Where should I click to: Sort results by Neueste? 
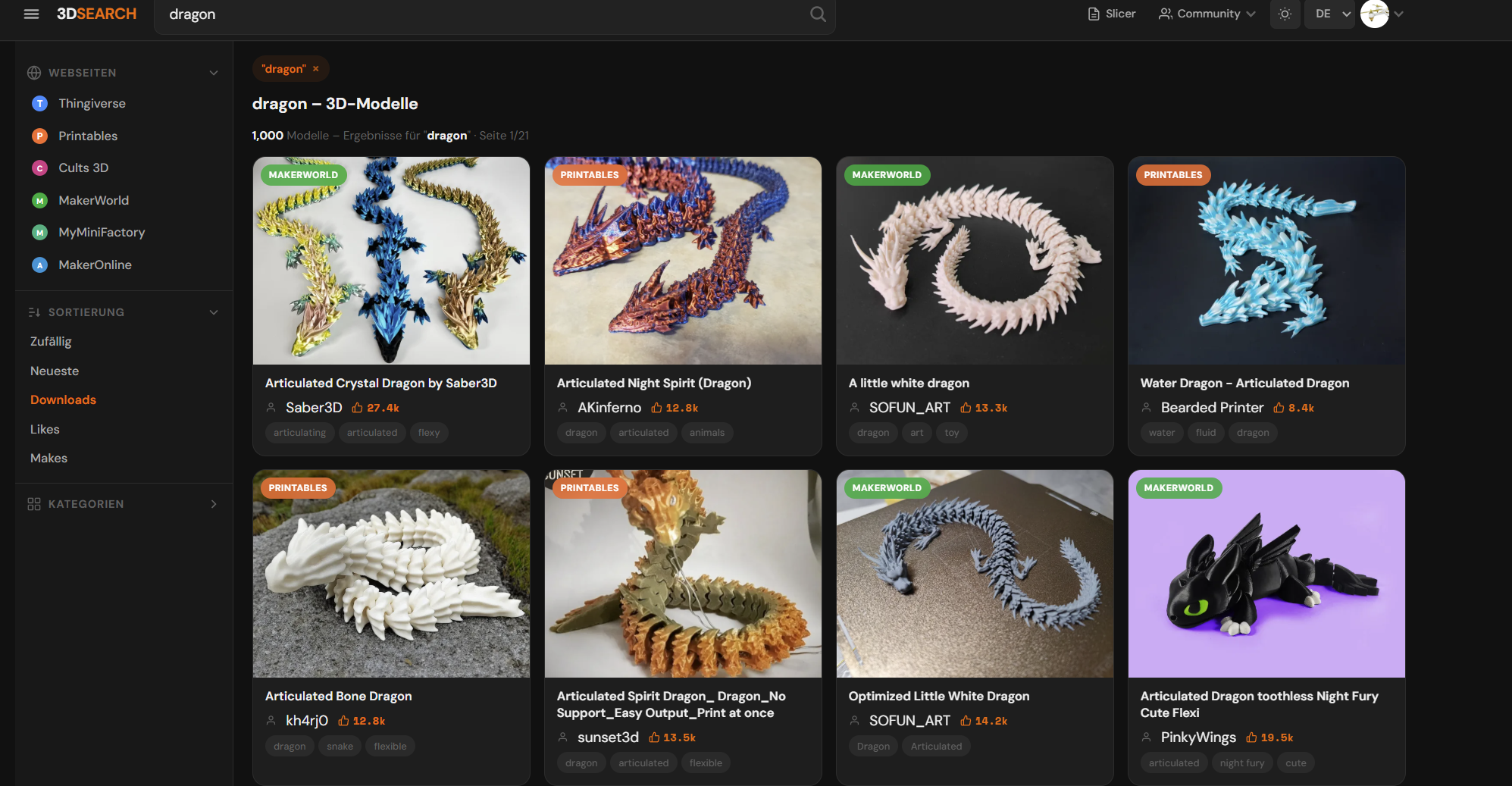[55, 371]
